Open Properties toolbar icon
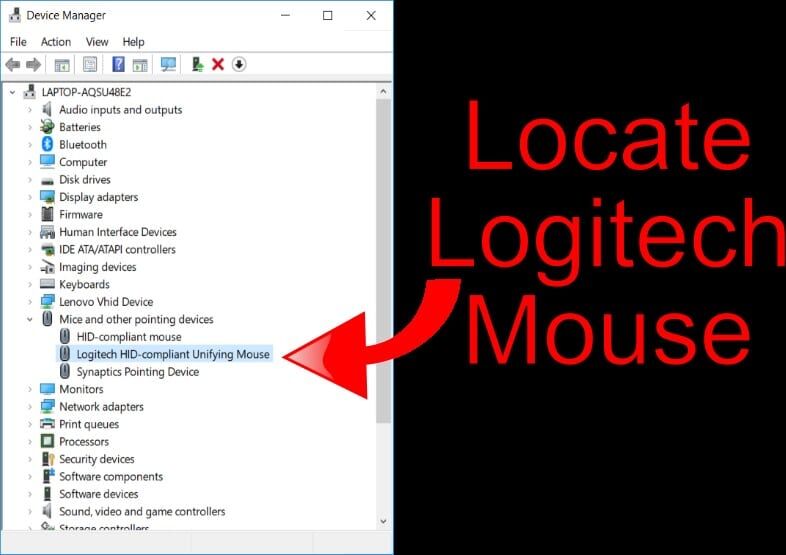The width and height of the screenshot is (786, 555). click(x=90, y=64)
